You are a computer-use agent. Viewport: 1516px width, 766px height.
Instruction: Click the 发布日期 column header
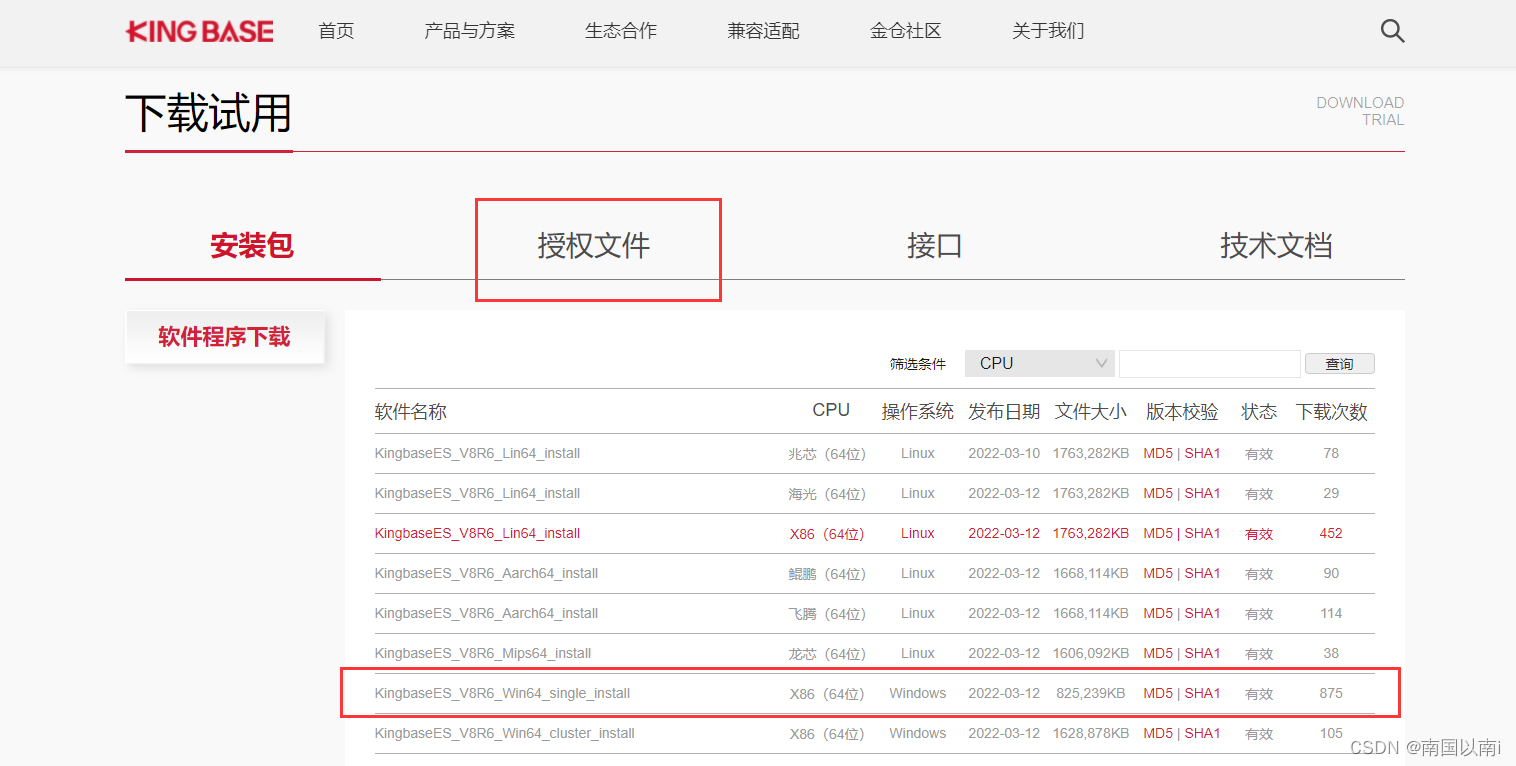[x=1004, y=411]
